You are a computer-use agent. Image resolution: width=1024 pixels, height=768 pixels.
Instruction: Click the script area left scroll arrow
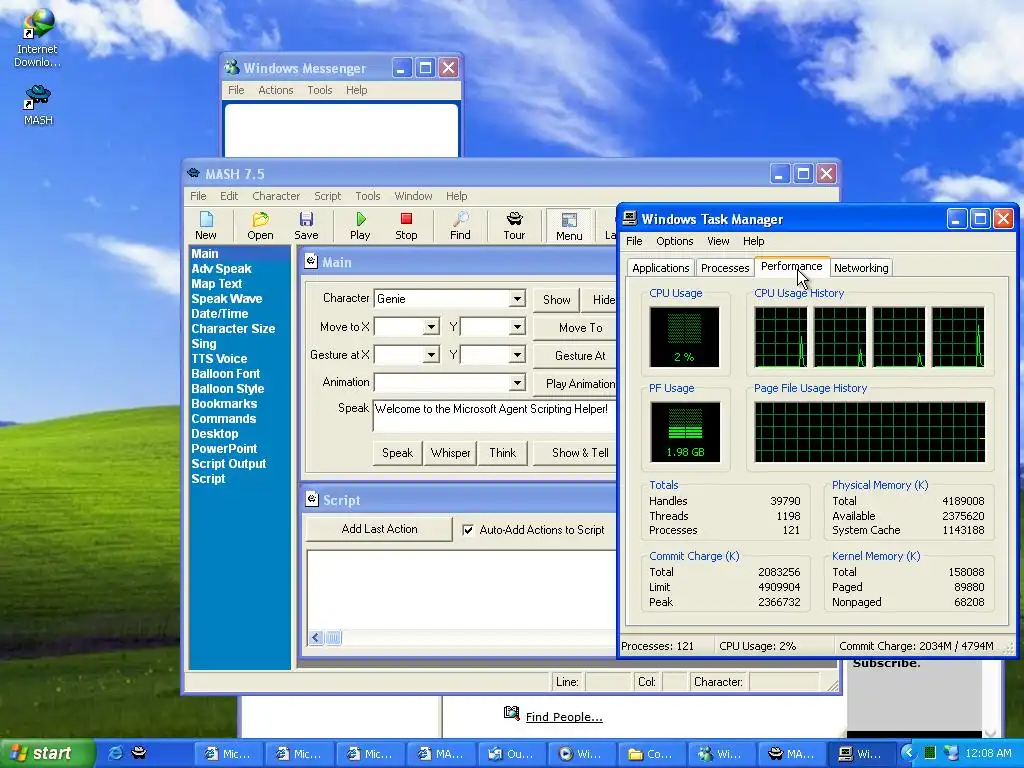pos(316,637)
